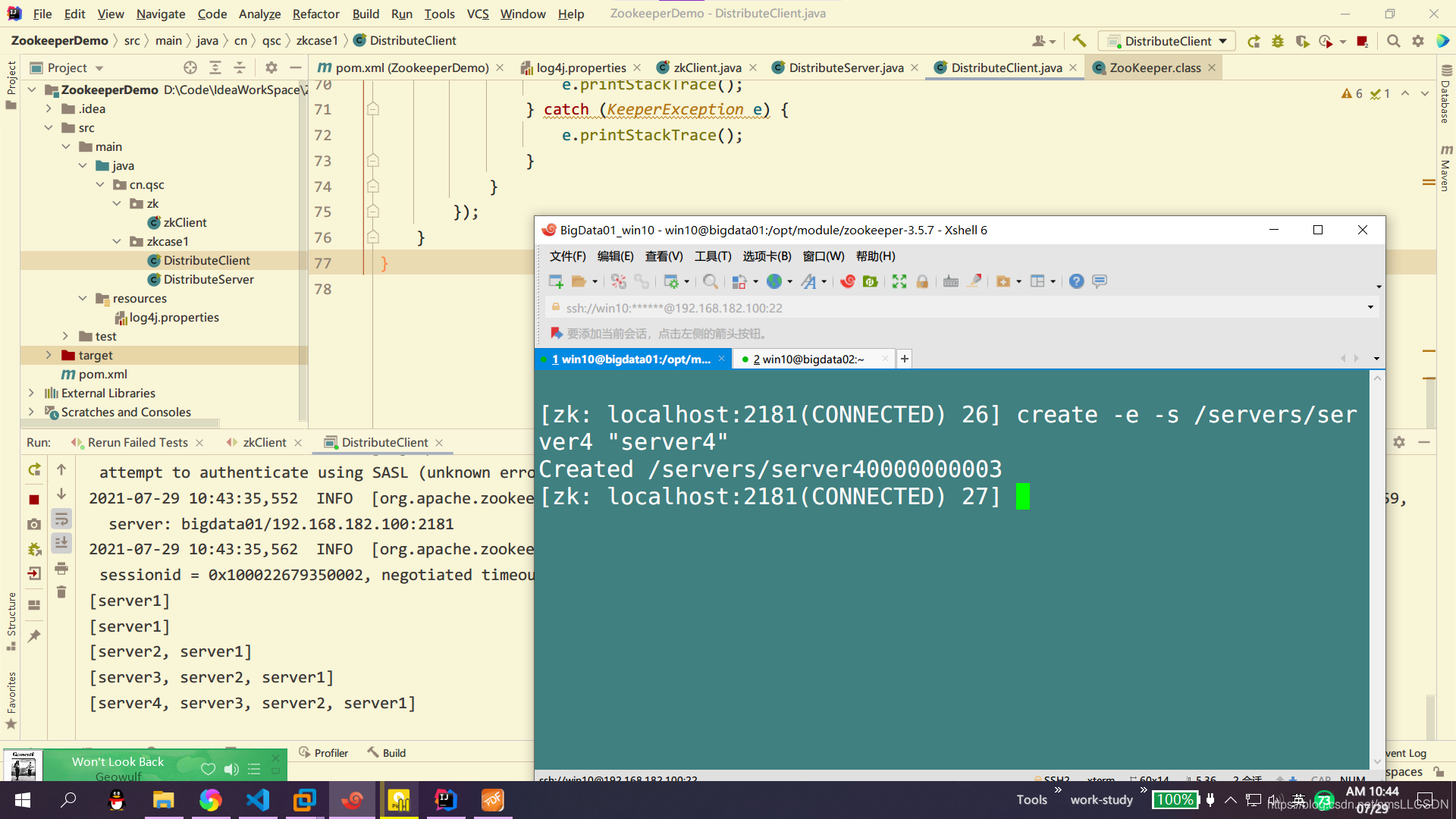Click Expand All in Project panel

point(215,67)
